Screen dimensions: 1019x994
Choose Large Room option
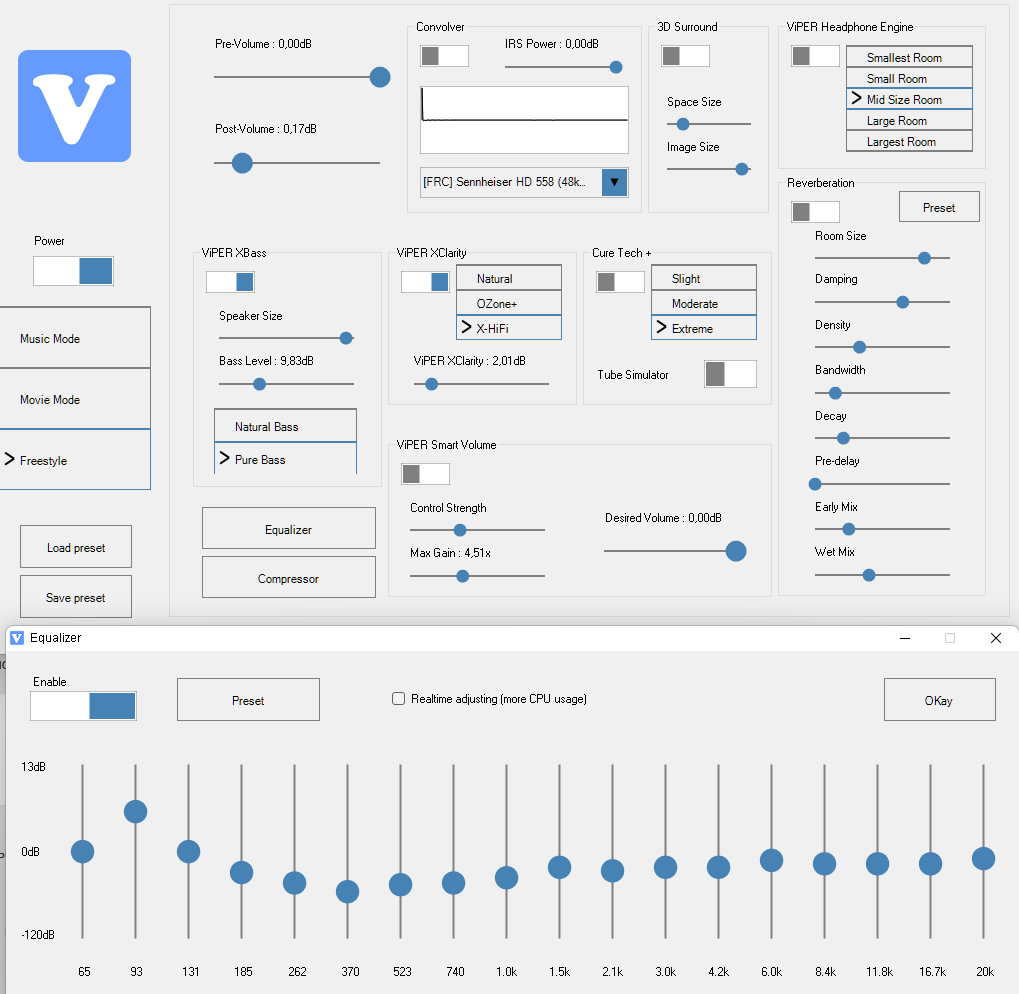click(x=909, y=121)
